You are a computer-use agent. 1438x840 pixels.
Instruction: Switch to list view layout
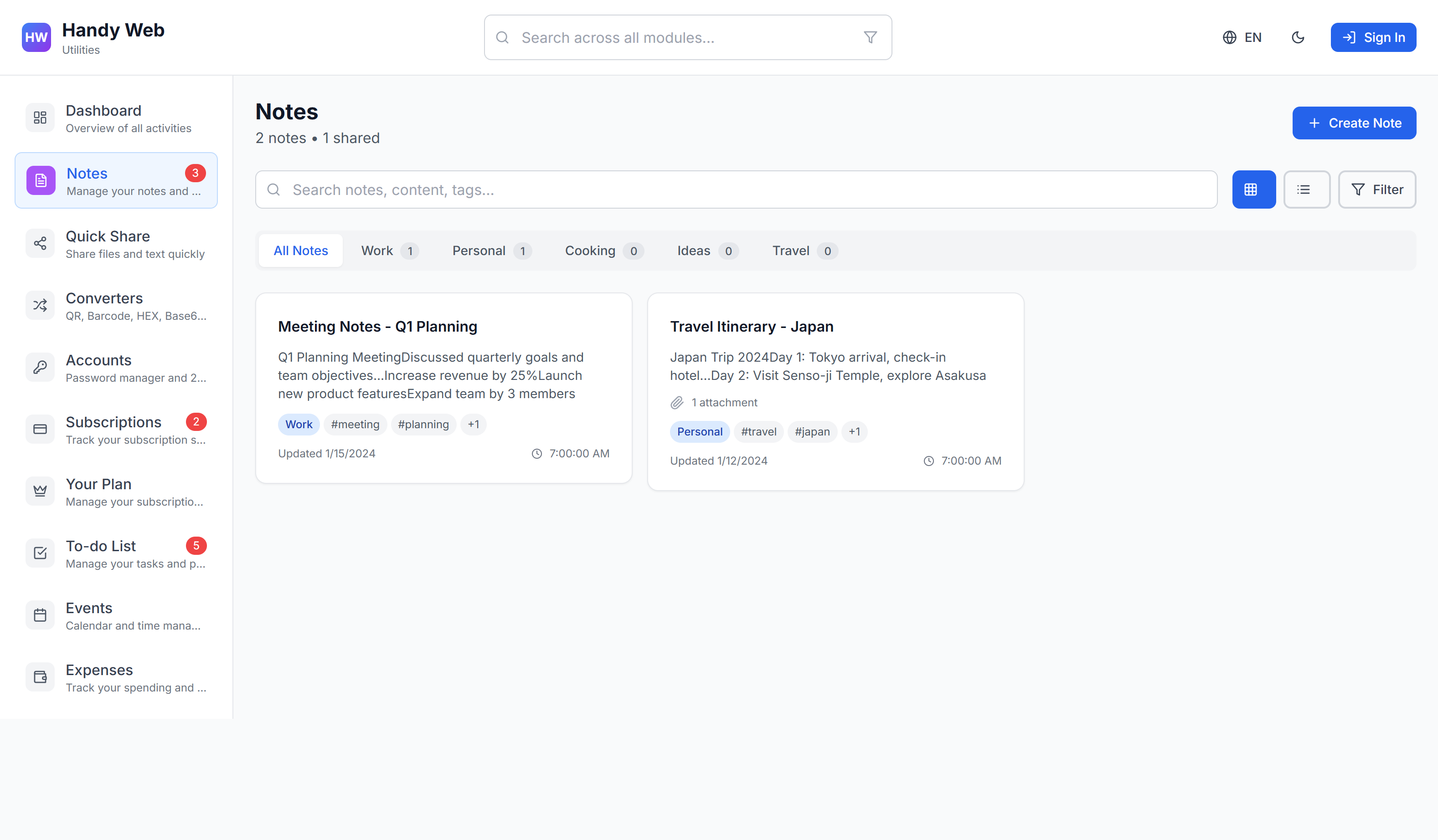1306,190
